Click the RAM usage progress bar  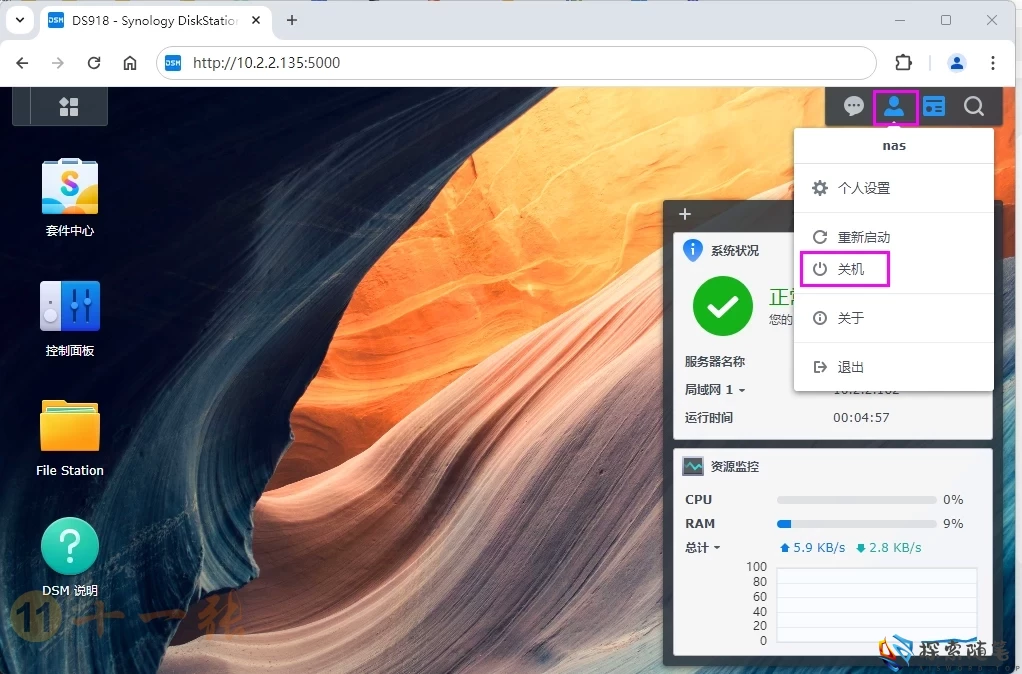click(x=855, y=523)
